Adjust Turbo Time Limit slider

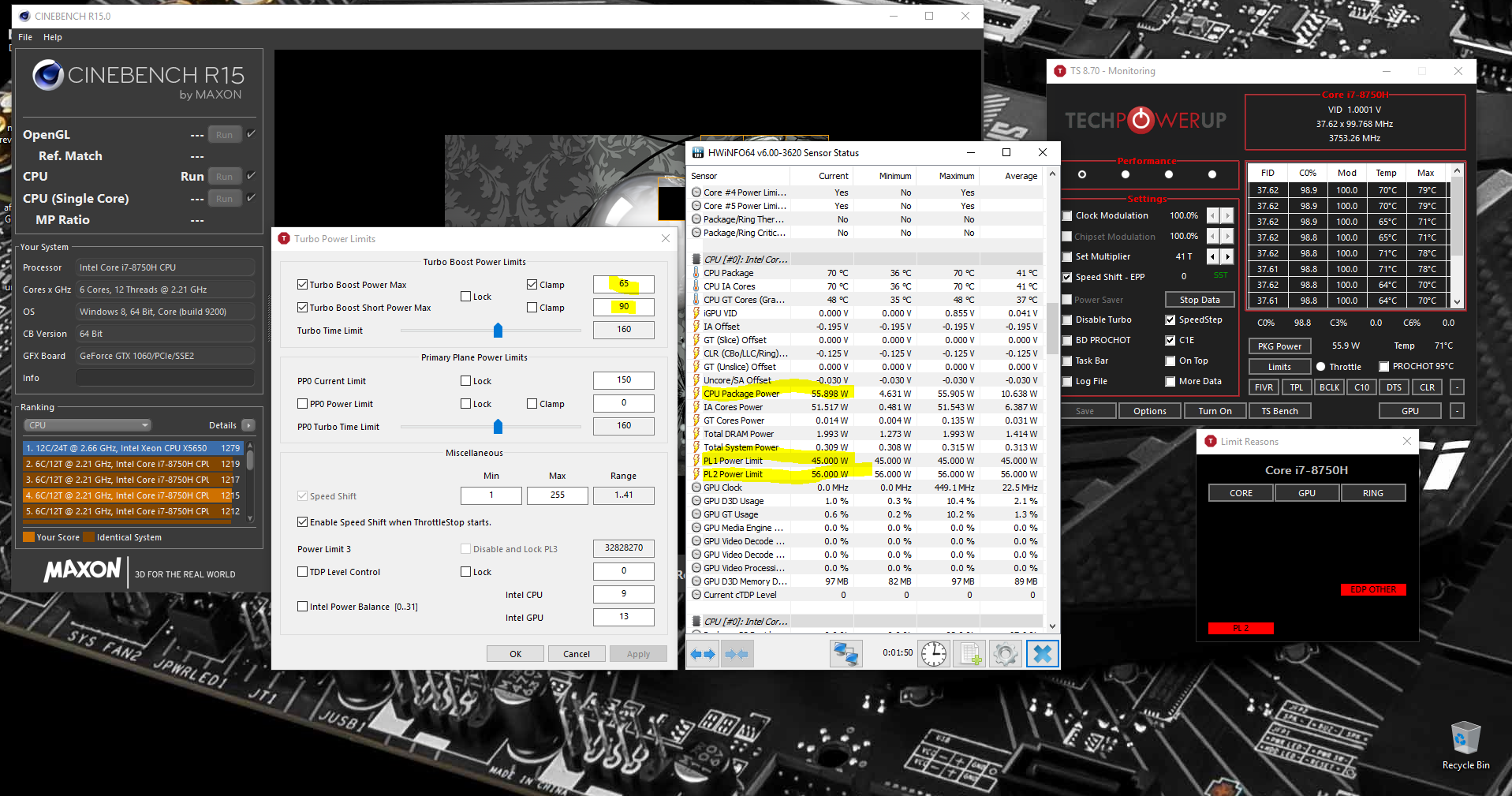[498, 330]
